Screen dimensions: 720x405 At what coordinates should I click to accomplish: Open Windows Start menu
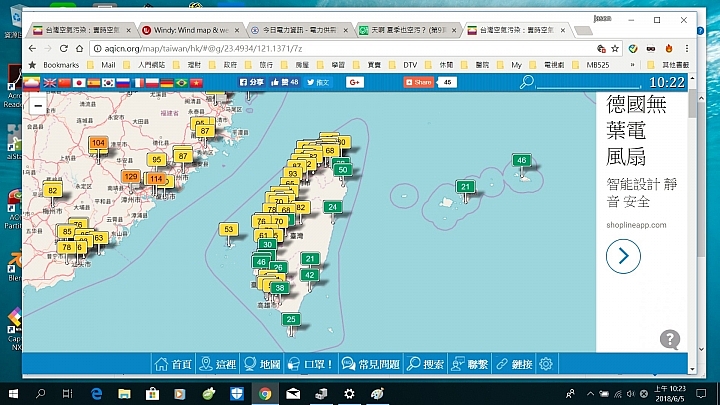[x=13, y=394]
